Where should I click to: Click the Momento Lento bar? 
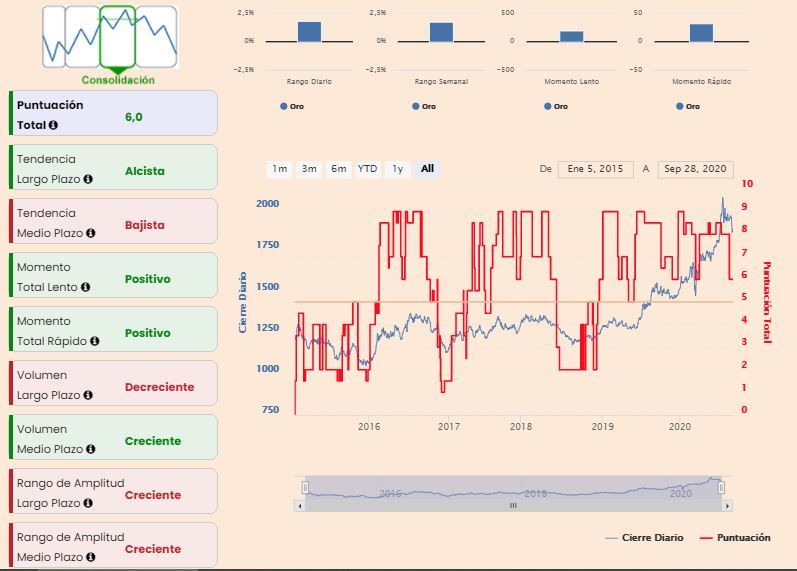pyautogui.click(x=572, y=37)
